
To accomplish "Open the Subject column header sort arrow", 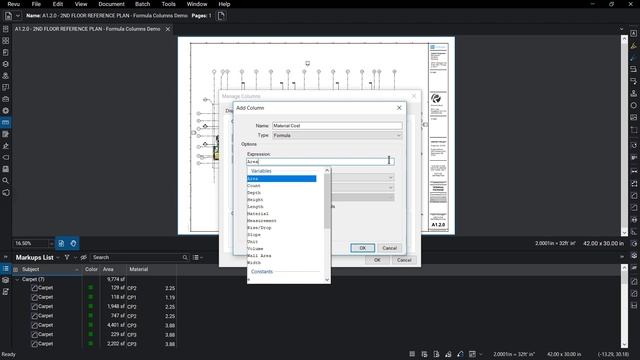I will 77,270.
